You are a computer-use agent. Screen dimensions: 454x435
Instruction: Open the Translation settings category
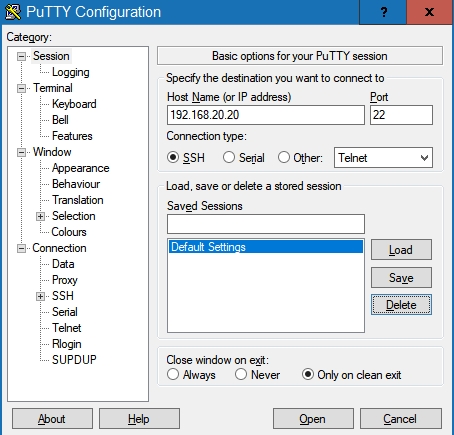[x=78, y=200]
